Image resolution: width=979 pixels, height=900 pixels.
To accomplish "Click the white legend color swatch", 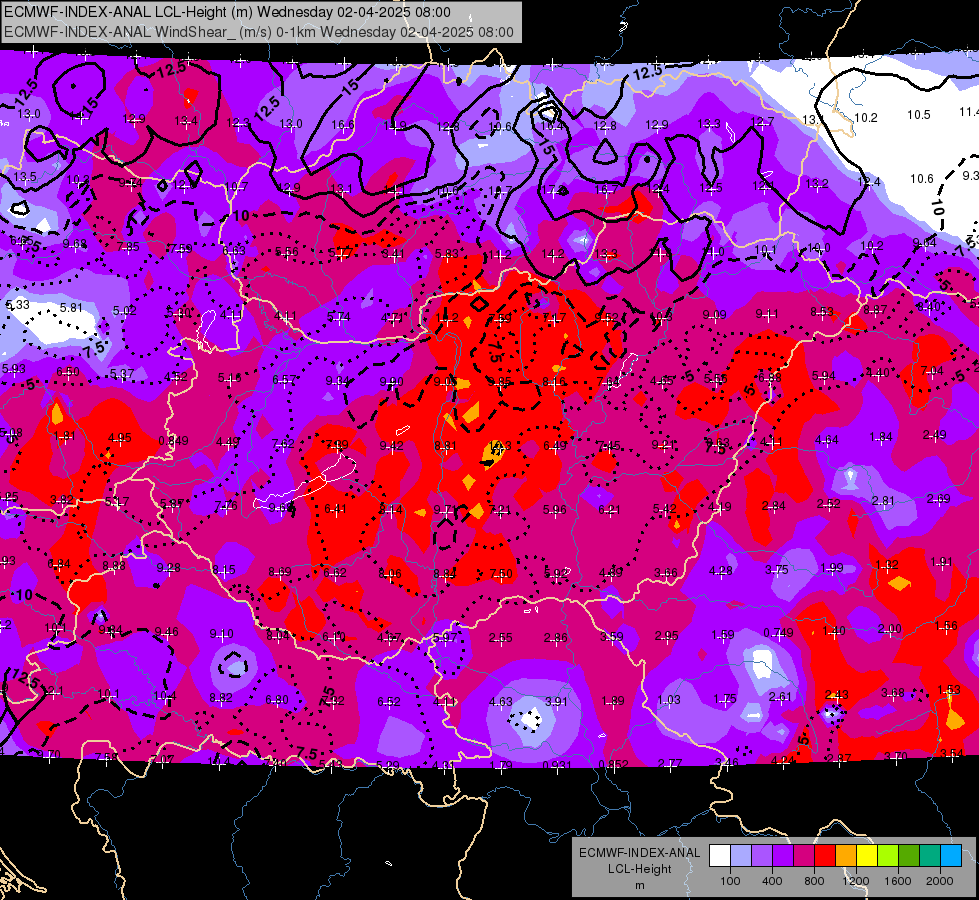I will [x=720, y=856].
